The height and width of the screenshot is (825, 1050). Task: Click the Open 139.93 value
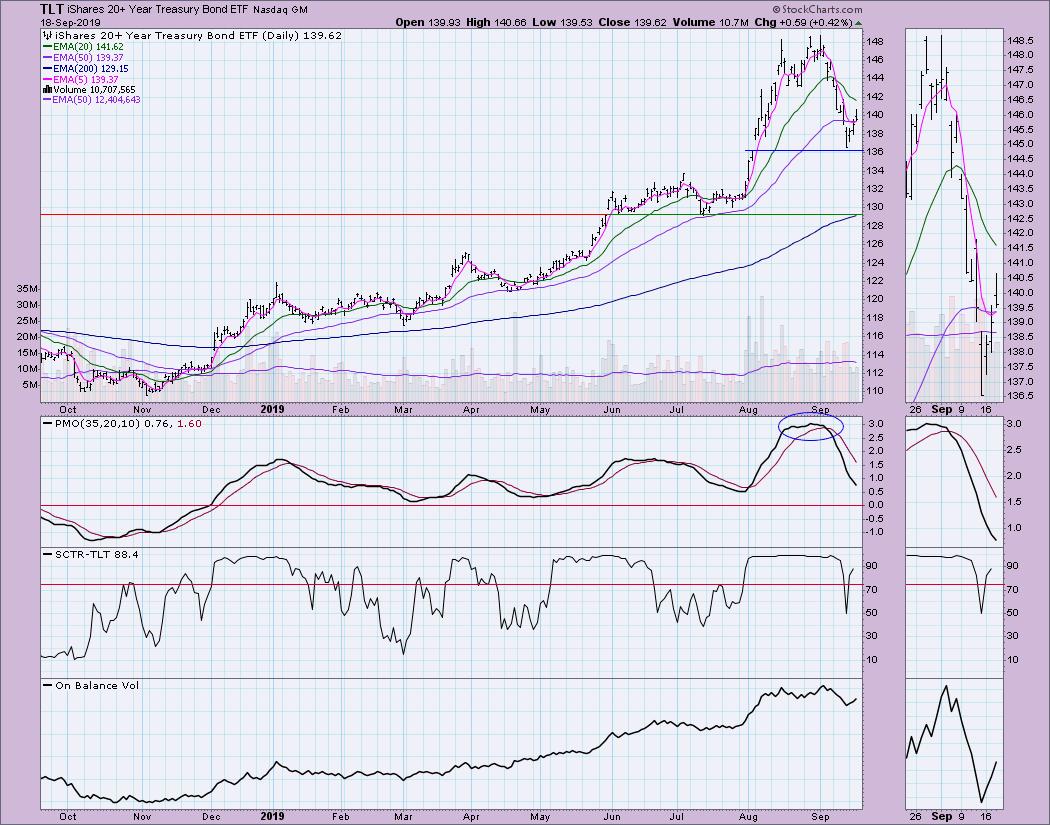click(428, 22)
